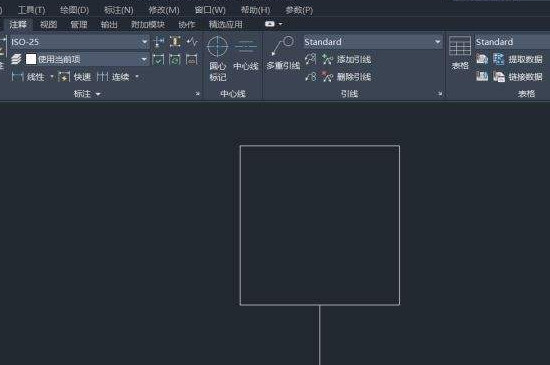The width and height of the screenshot is (550, 365).
Task: Select the Centerline (中心线) tool icon
Action: click(246, 46)
